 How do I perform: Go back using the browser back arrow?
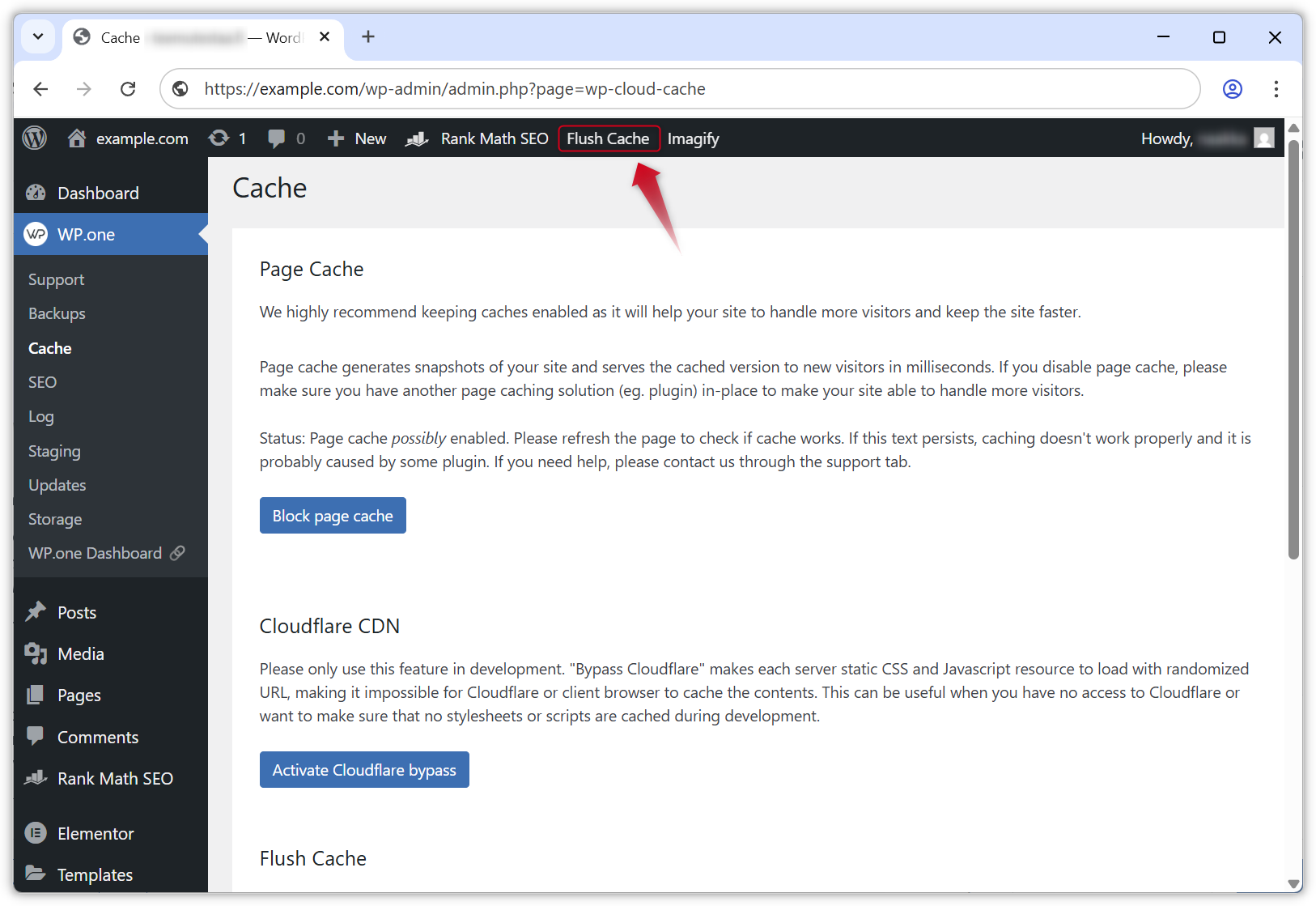(x=41, y=89)
